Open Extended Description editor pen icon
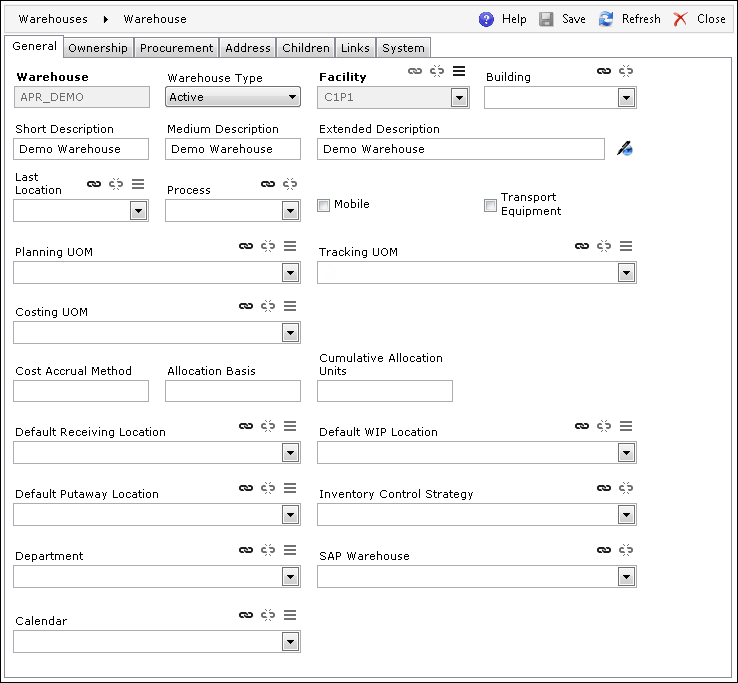 pos(625,149)
